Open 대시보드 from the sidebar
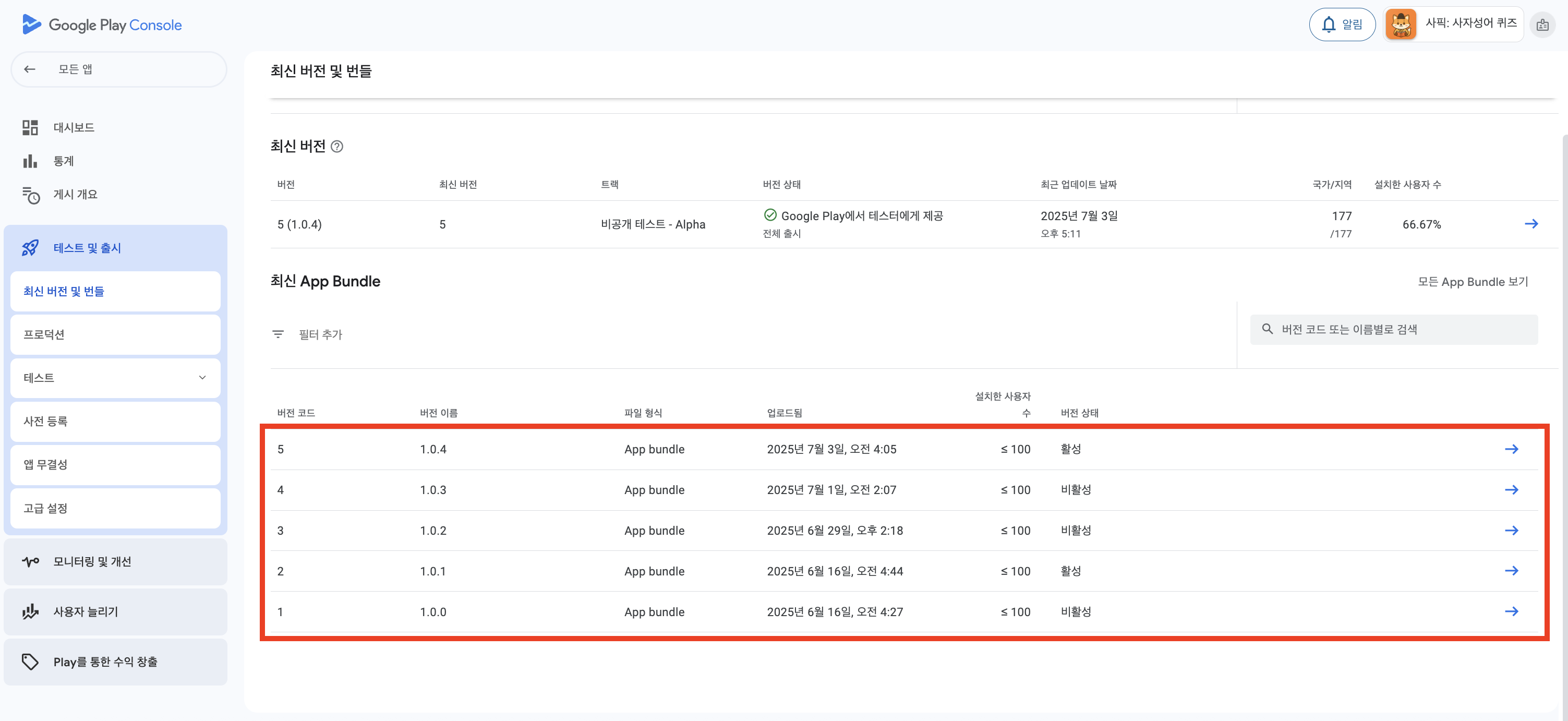Screen dimensions: 1568x721 [73, 127]
